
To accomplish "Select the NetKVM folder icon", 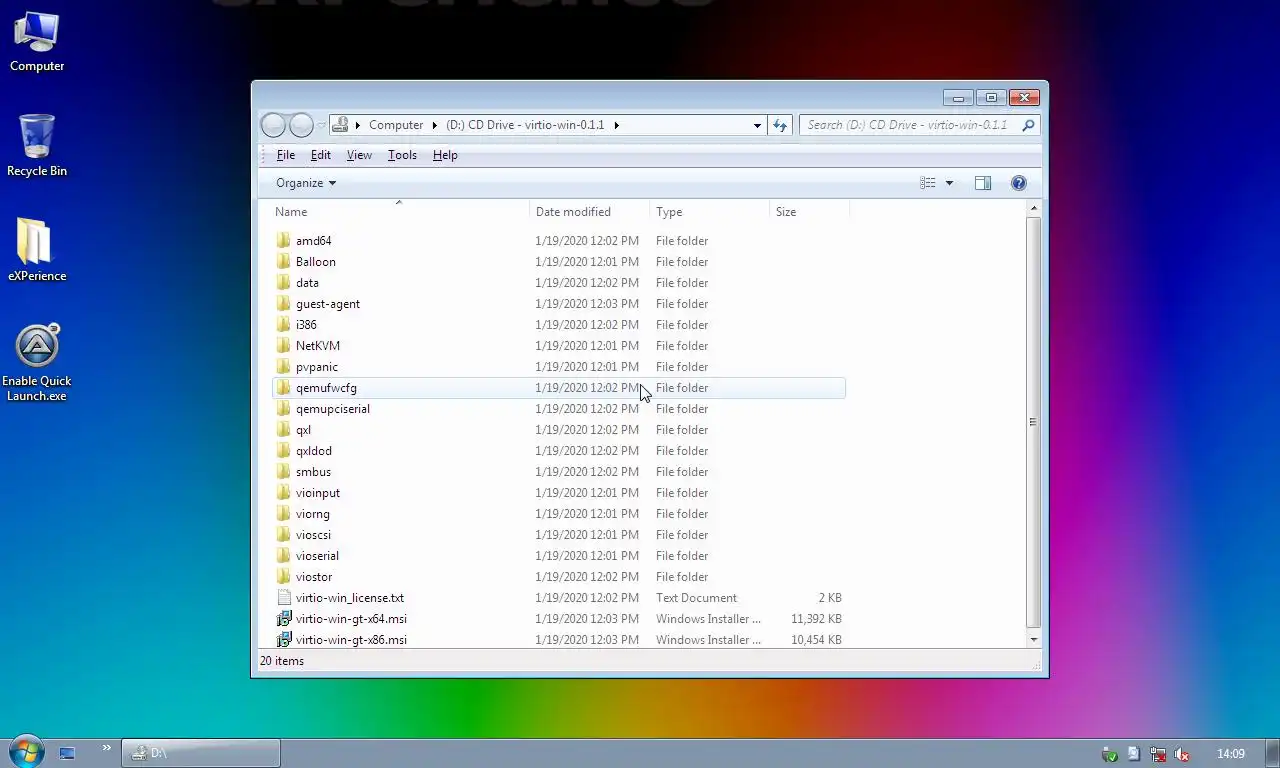I will click(284, 346).
